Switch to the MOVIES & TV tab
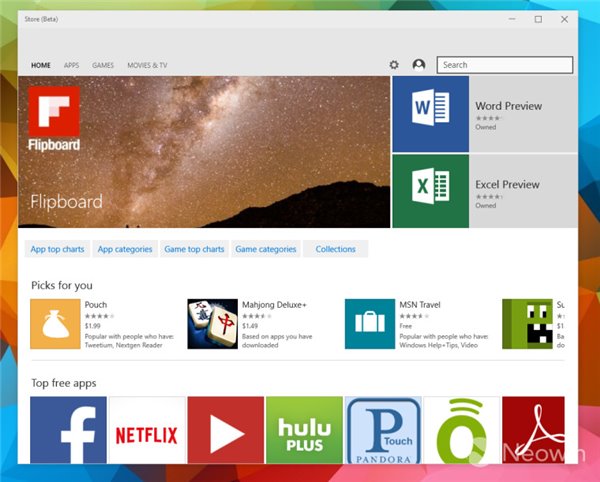Screen dimensions: 600x482 147,65
